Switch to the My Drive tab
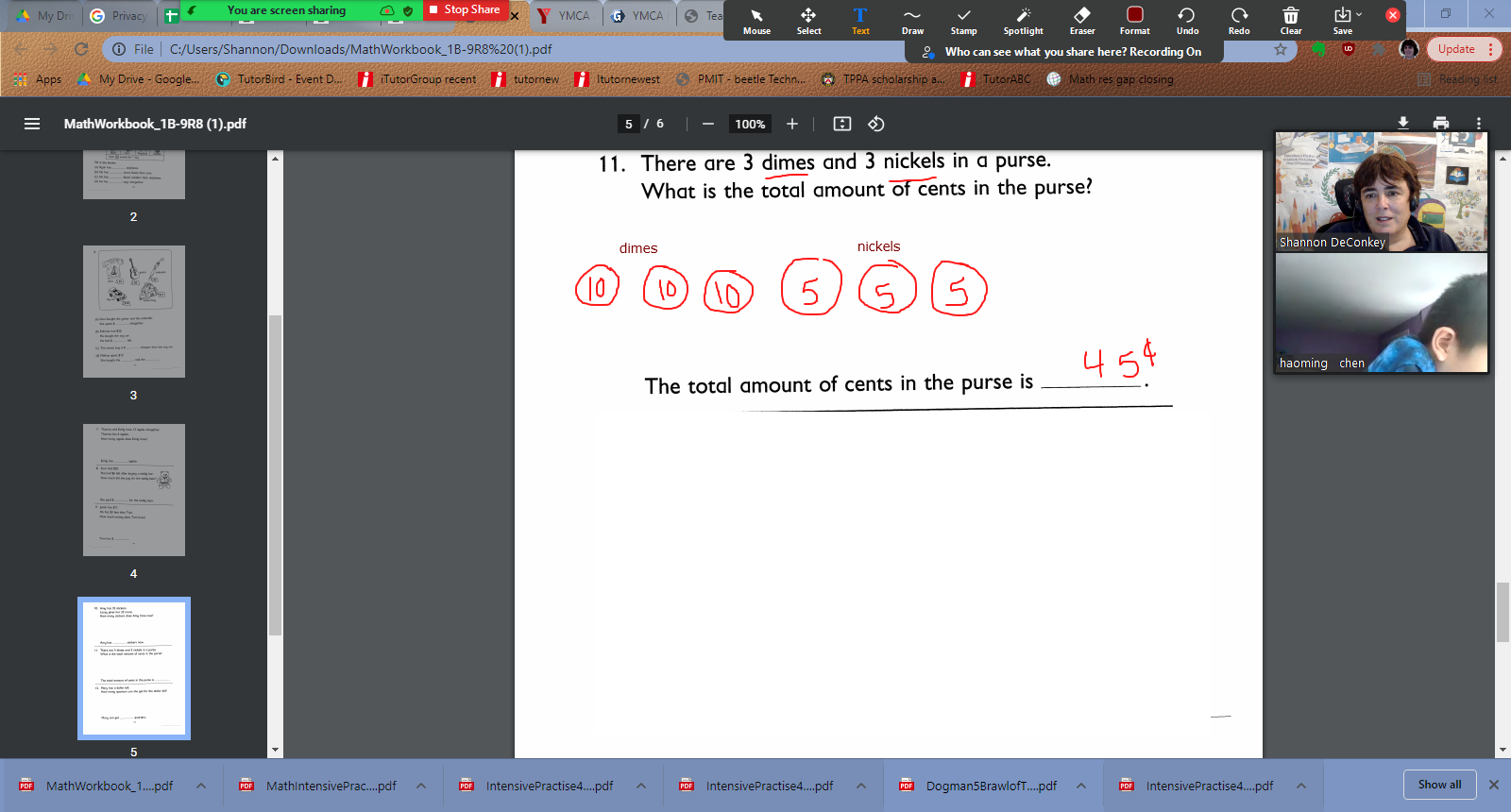 43,15
